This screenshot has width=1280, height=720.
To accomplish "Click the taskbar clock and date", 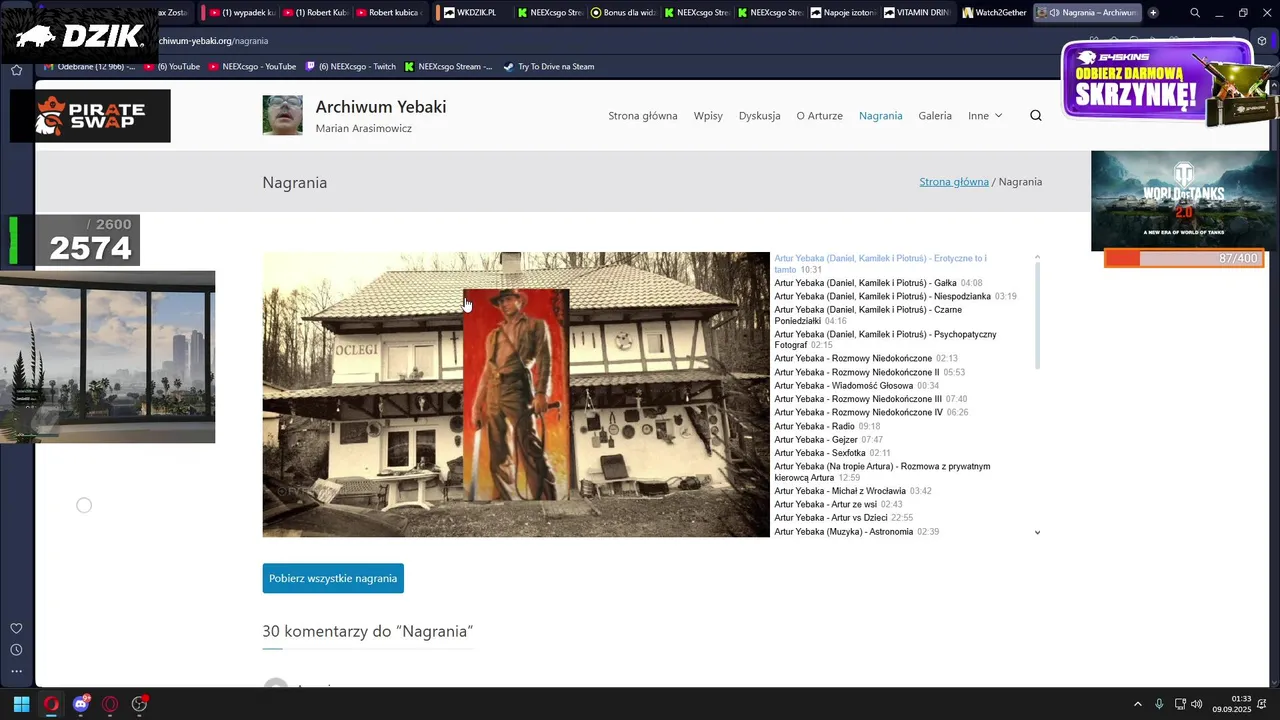I will [x=1232, y=704].
